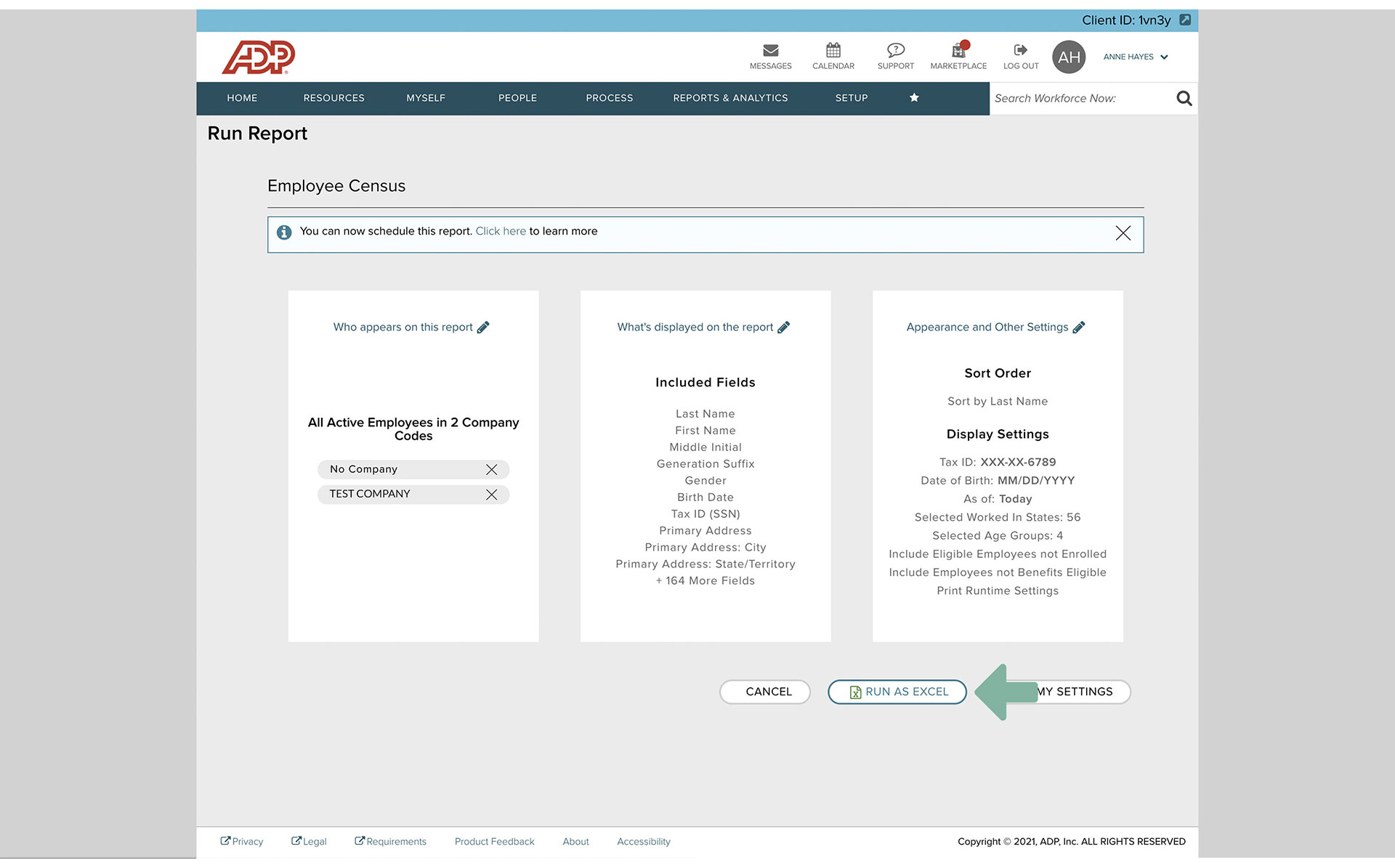1395x868 pixels.
Task: Follow the Click here link
Action: (x=501, y=231)
